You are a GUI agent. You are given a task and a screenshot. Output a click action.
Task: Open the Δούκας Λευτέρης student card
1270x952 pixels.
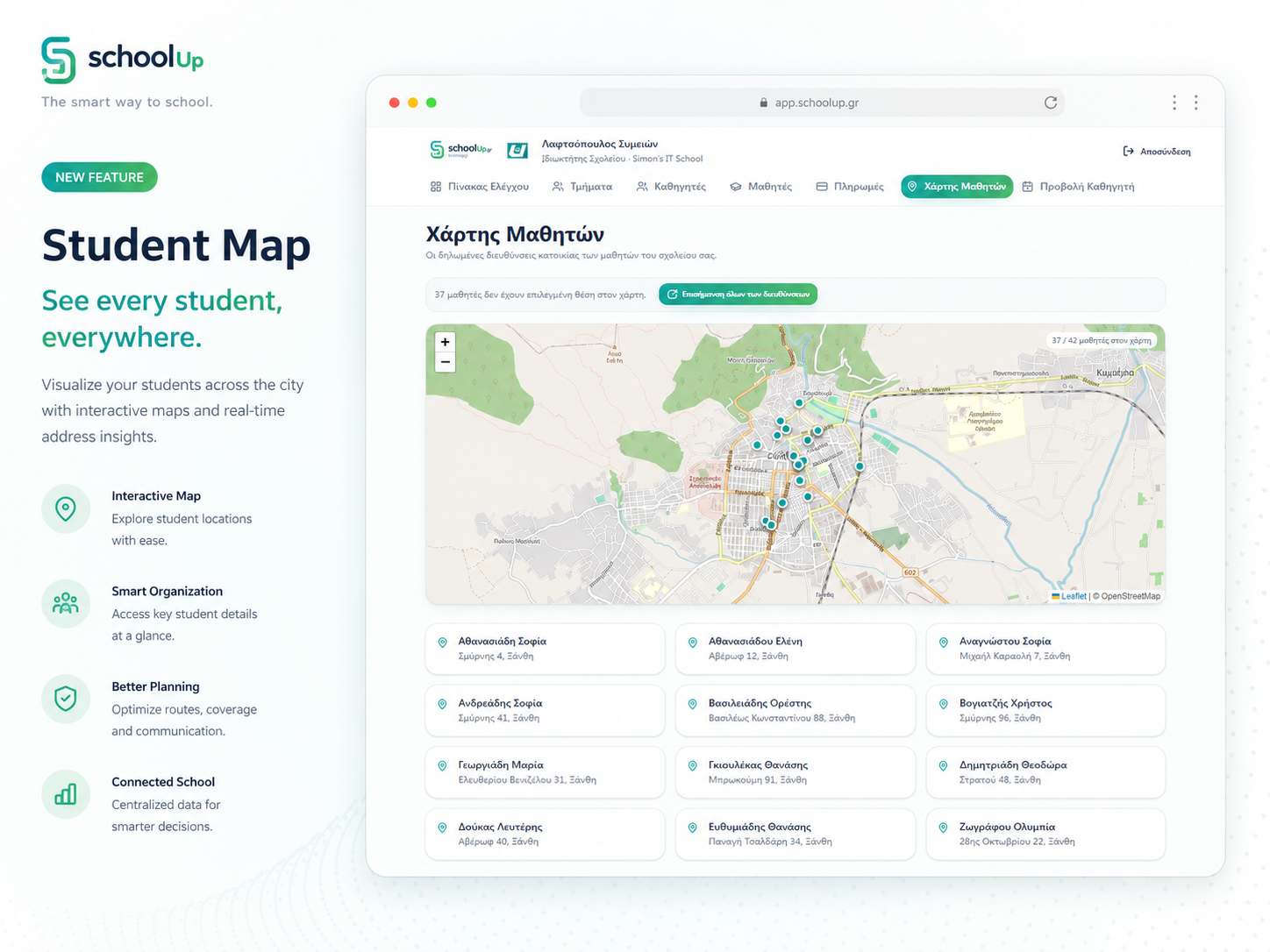(545, 834)
